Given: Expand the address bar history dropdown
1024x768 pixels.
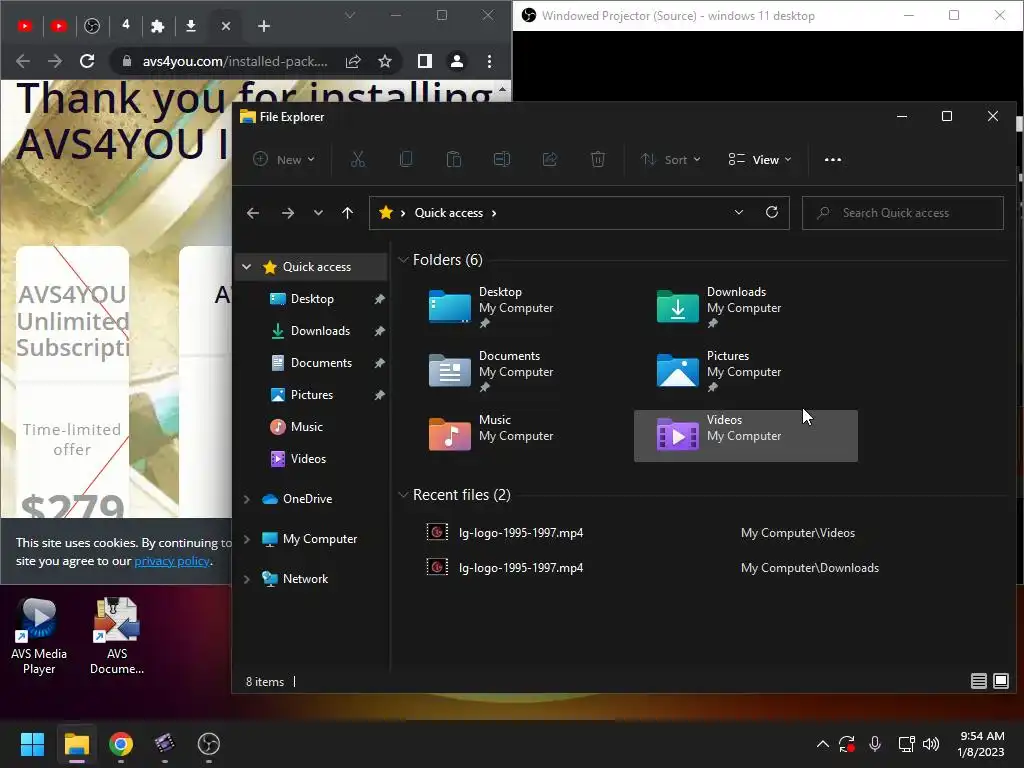Looking at the screenshot, I should (x=739, y=212).
